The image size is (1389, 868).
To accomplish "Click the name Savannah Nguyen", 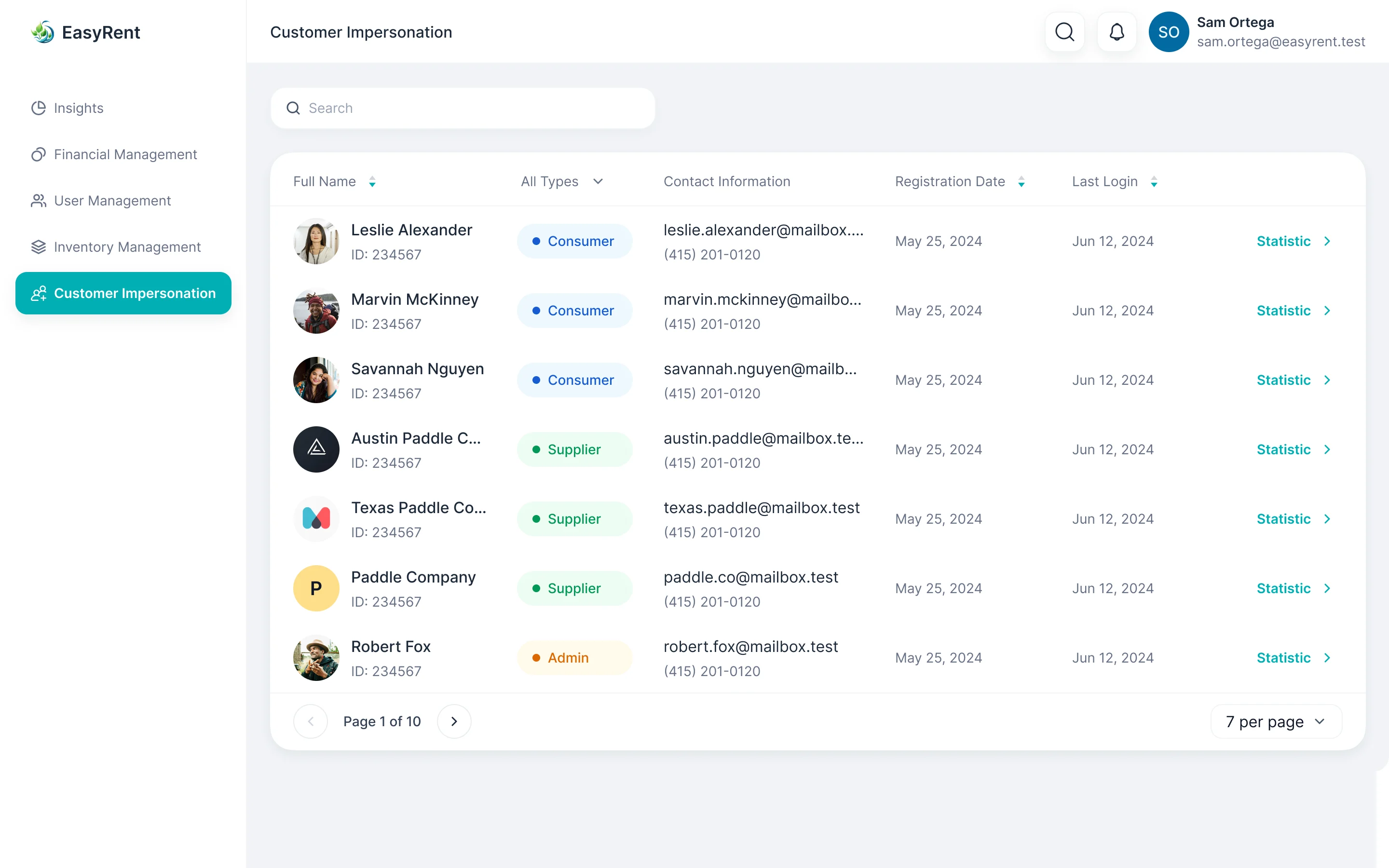I will [x=417, y=368].
